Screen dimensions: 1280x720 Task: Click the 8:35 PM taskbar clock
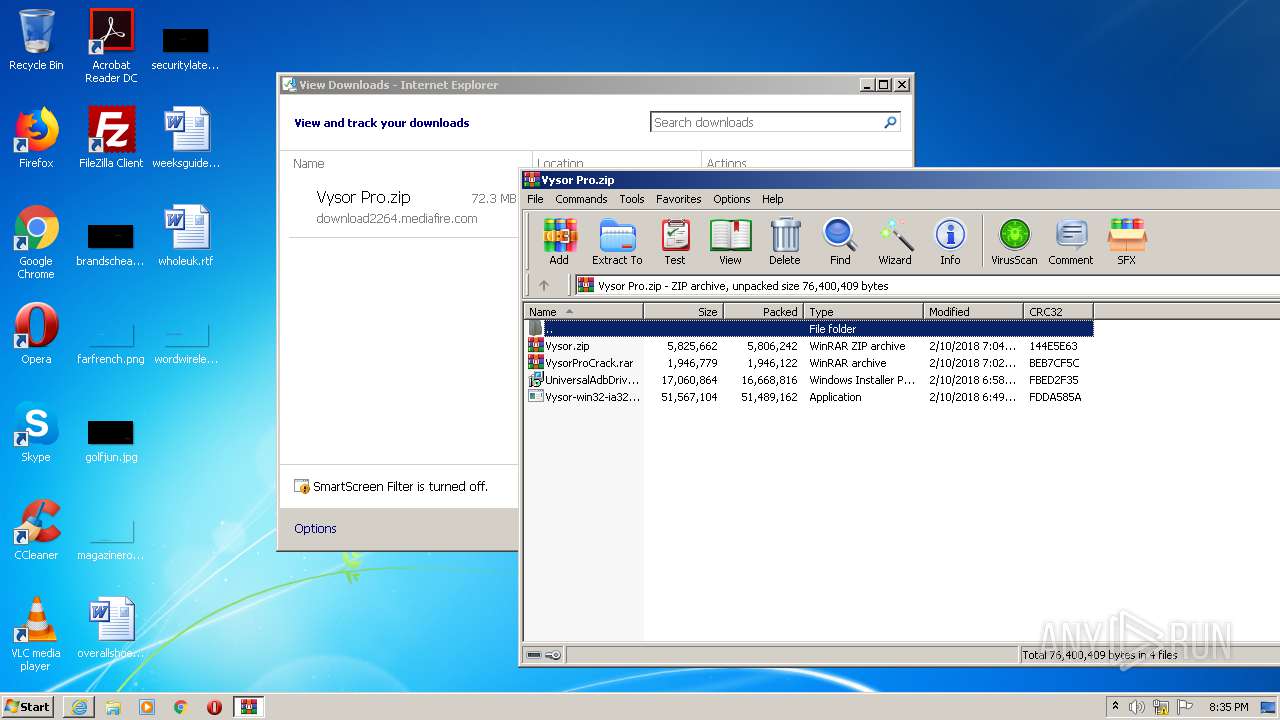(x=1228, y=707)
